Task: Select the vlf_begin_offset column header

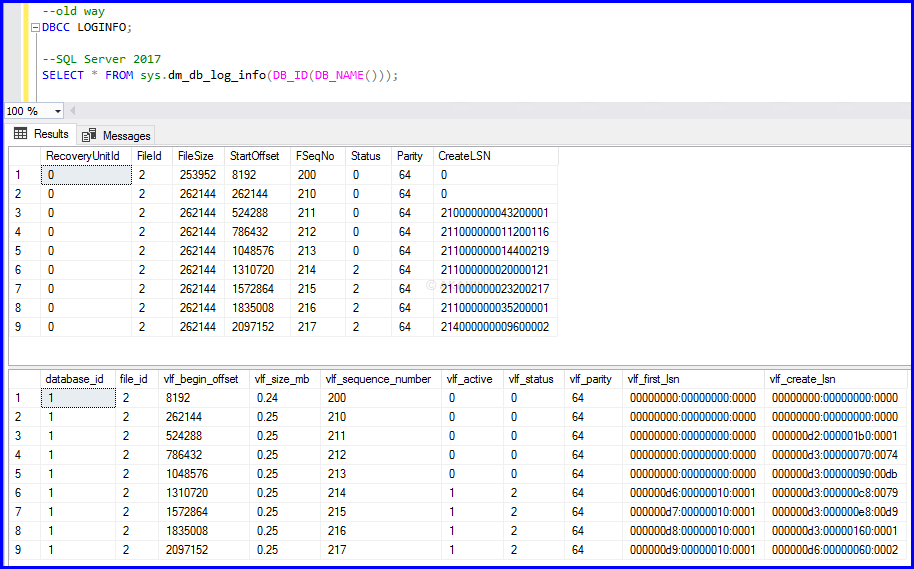Action: 203,380
